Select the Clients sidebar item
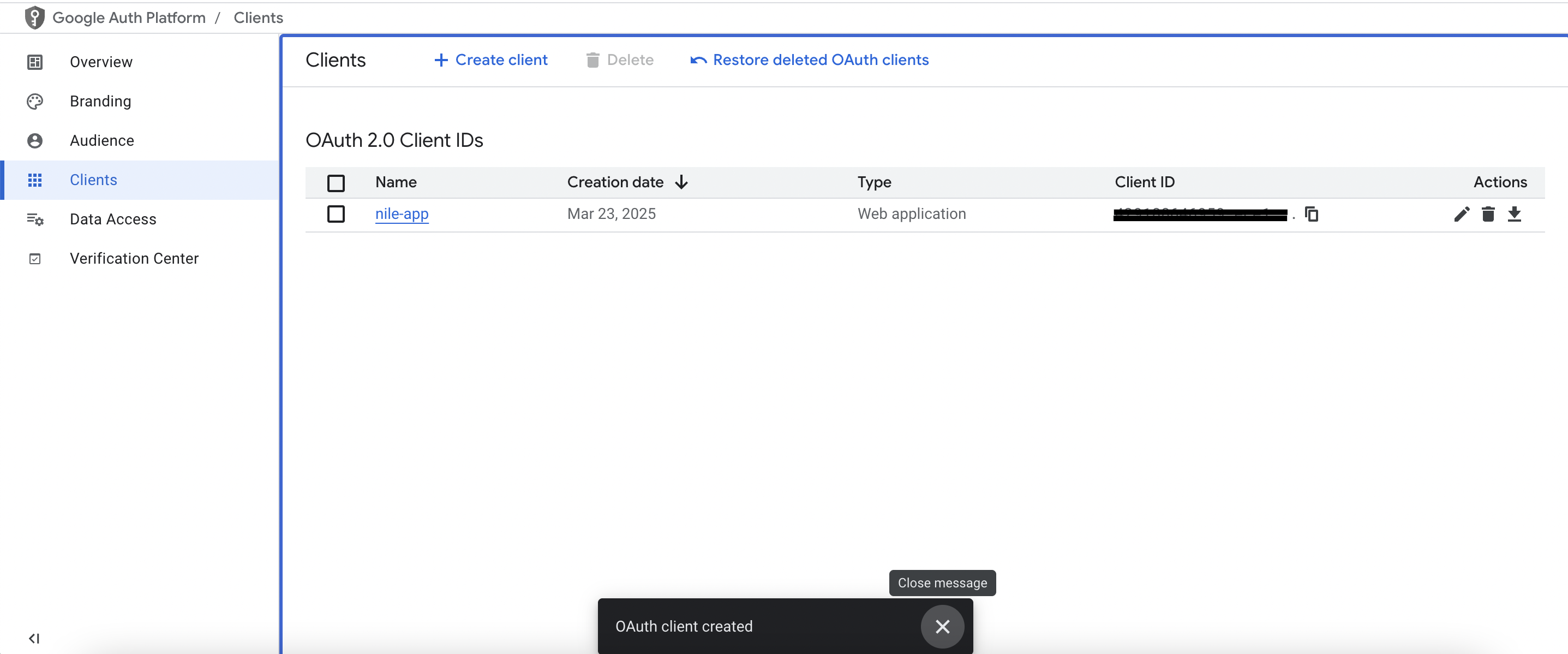Viewport: 1568px width, 654px height. point(93,180)
